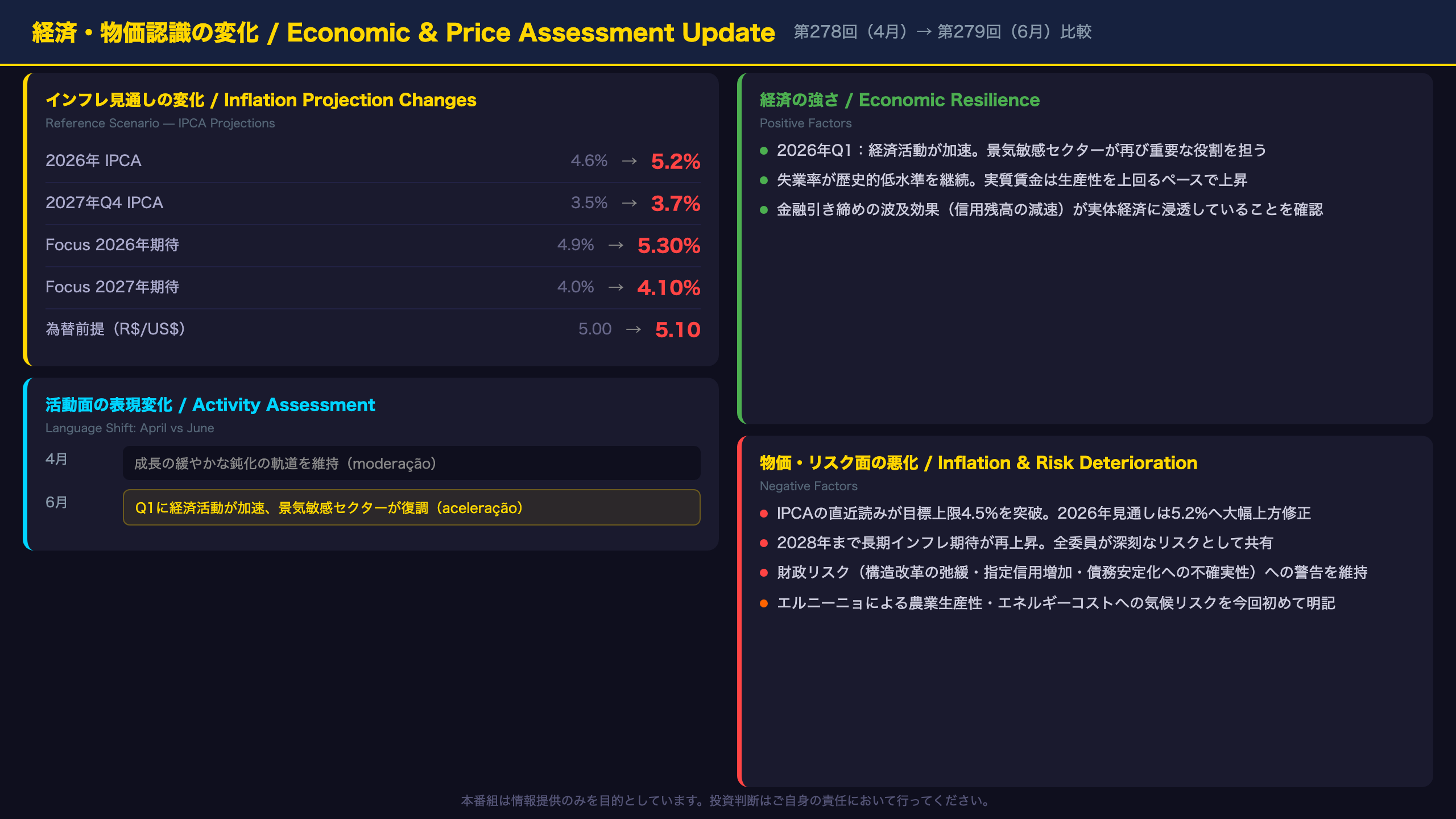Click the green bullet beside 失業率 item
The height and width of the screenshot is (819, 1456).
[764, 180]
